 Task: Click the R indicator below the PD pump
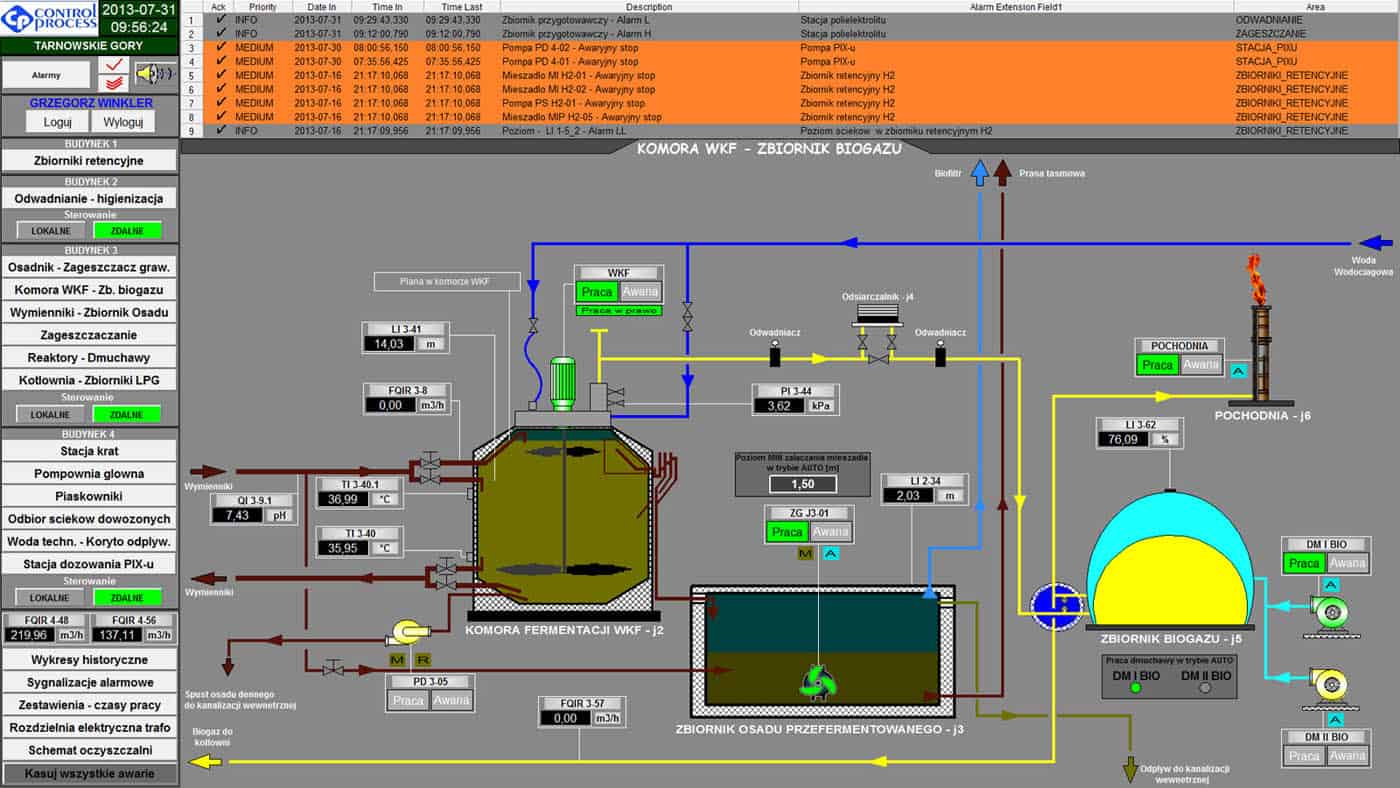422,660
